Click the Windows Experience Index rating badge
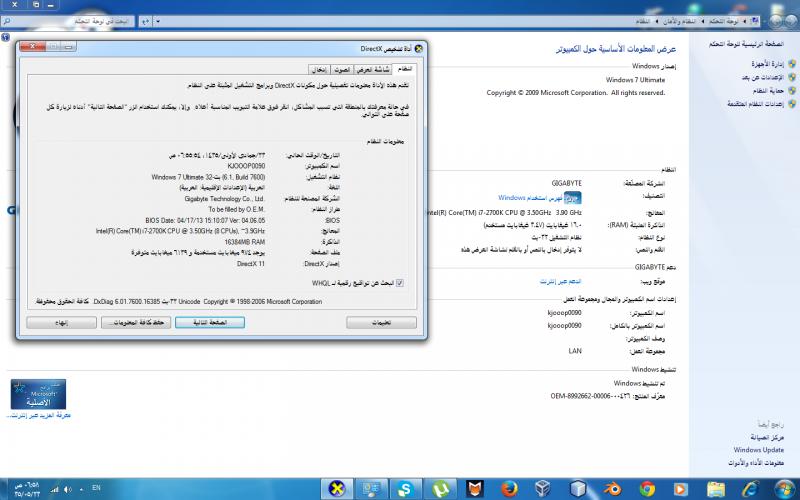The image size is (800, 500). pyautogui.click(x=572, y=197)
